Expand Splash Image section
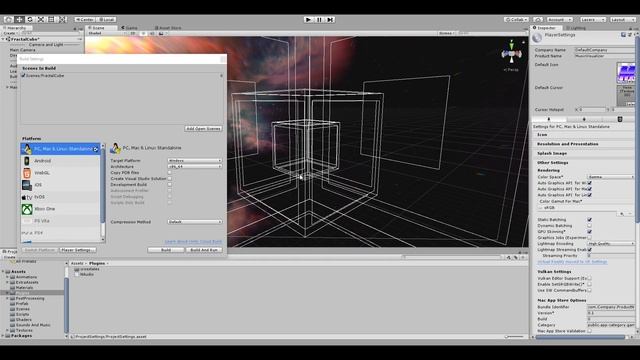The image size is (640, 360). (x=552, y=153)
